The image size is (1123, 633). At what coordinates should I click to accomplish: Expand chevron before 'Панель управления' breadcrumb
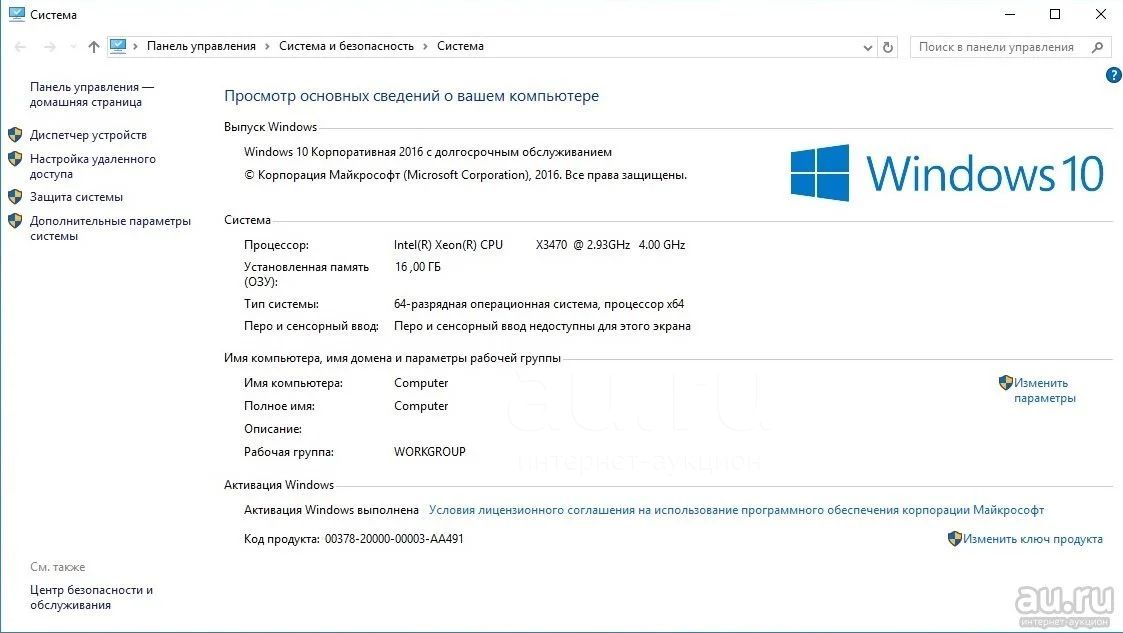coord(135,47)
